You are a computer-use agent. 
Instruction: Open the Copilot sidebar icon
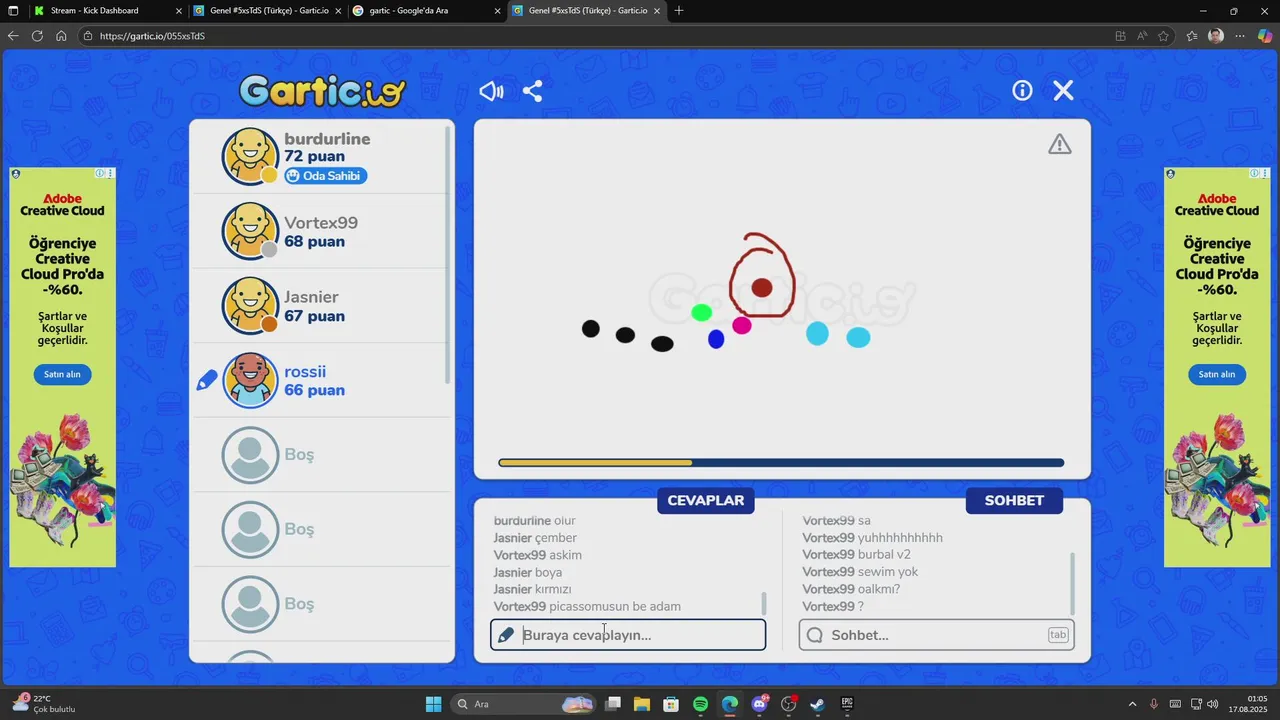coord(1265,36)
